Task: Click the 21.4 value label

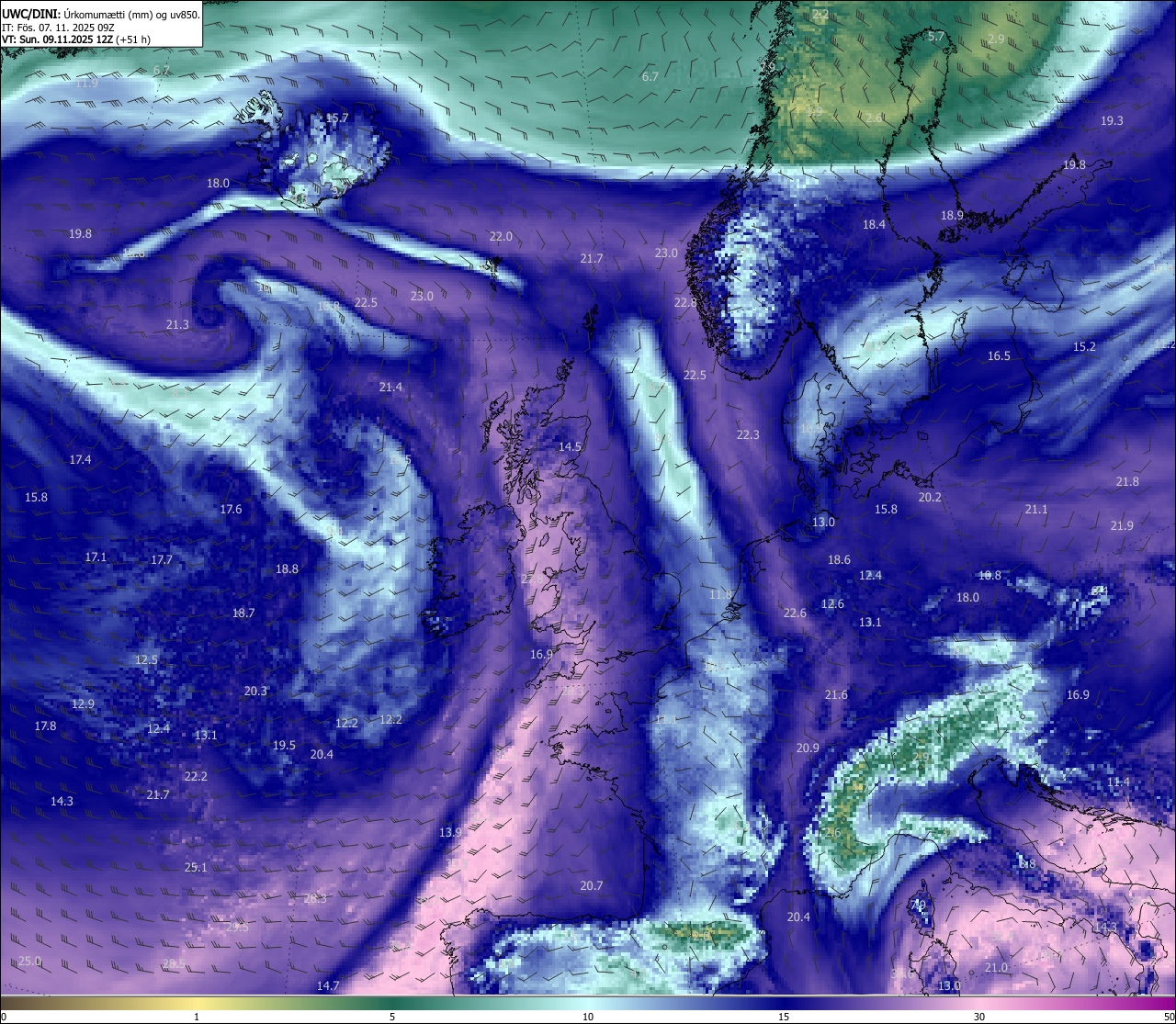Action: (x=390, y=387)
